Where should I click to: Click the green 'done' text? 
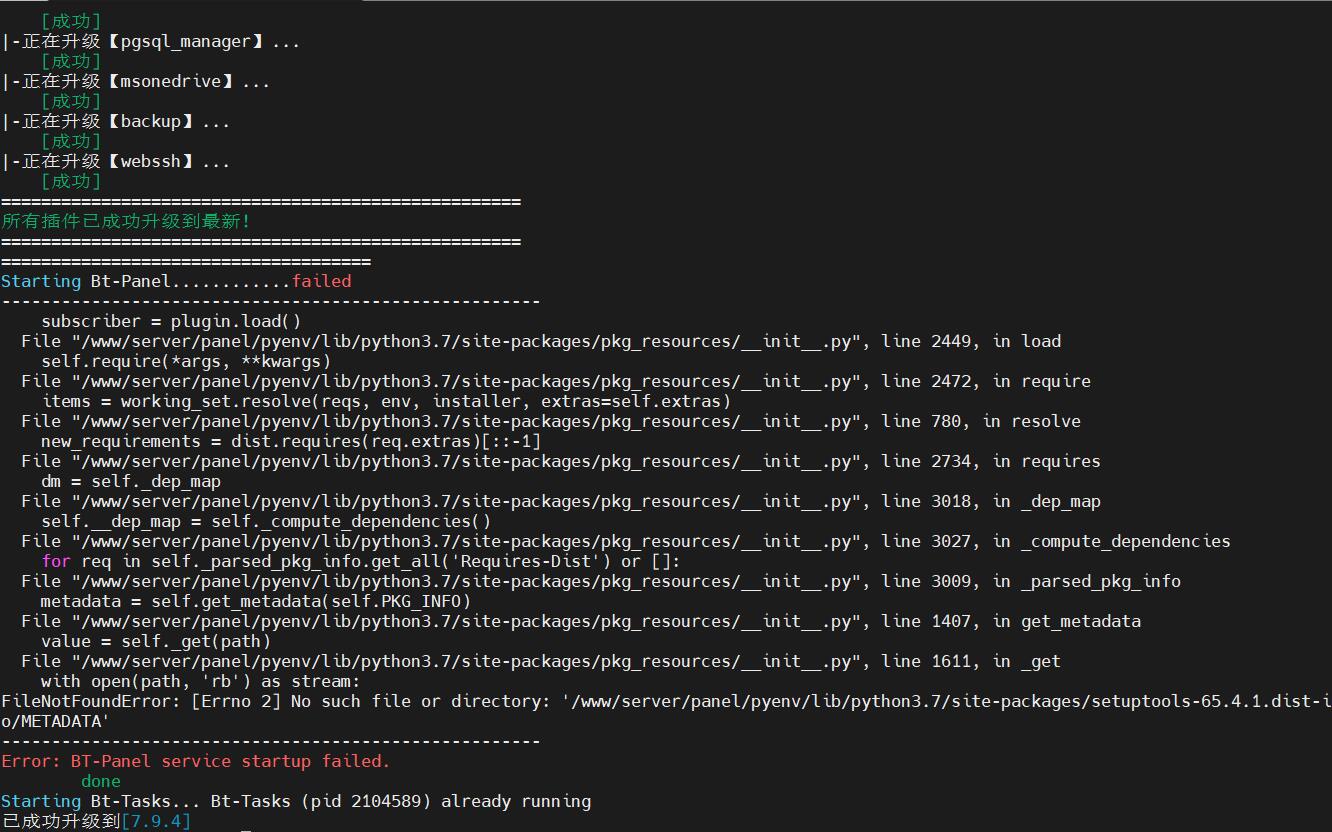pos(101,781)
